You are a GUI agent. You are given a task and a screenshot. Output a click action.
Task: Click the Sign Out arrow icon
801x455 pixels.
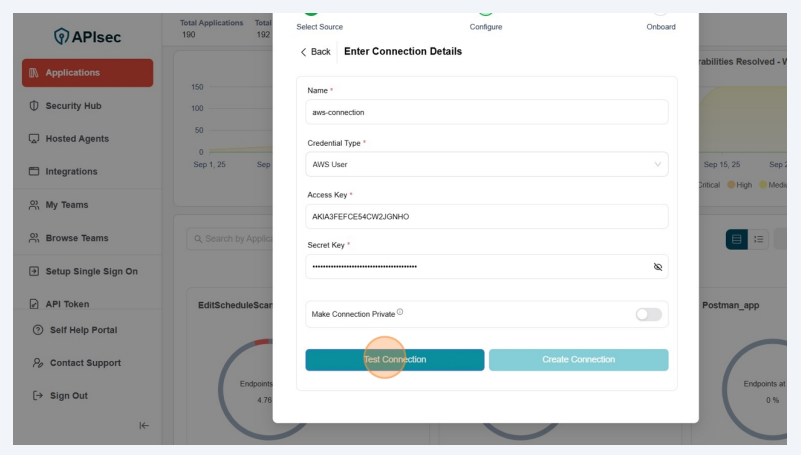(38, 396)
